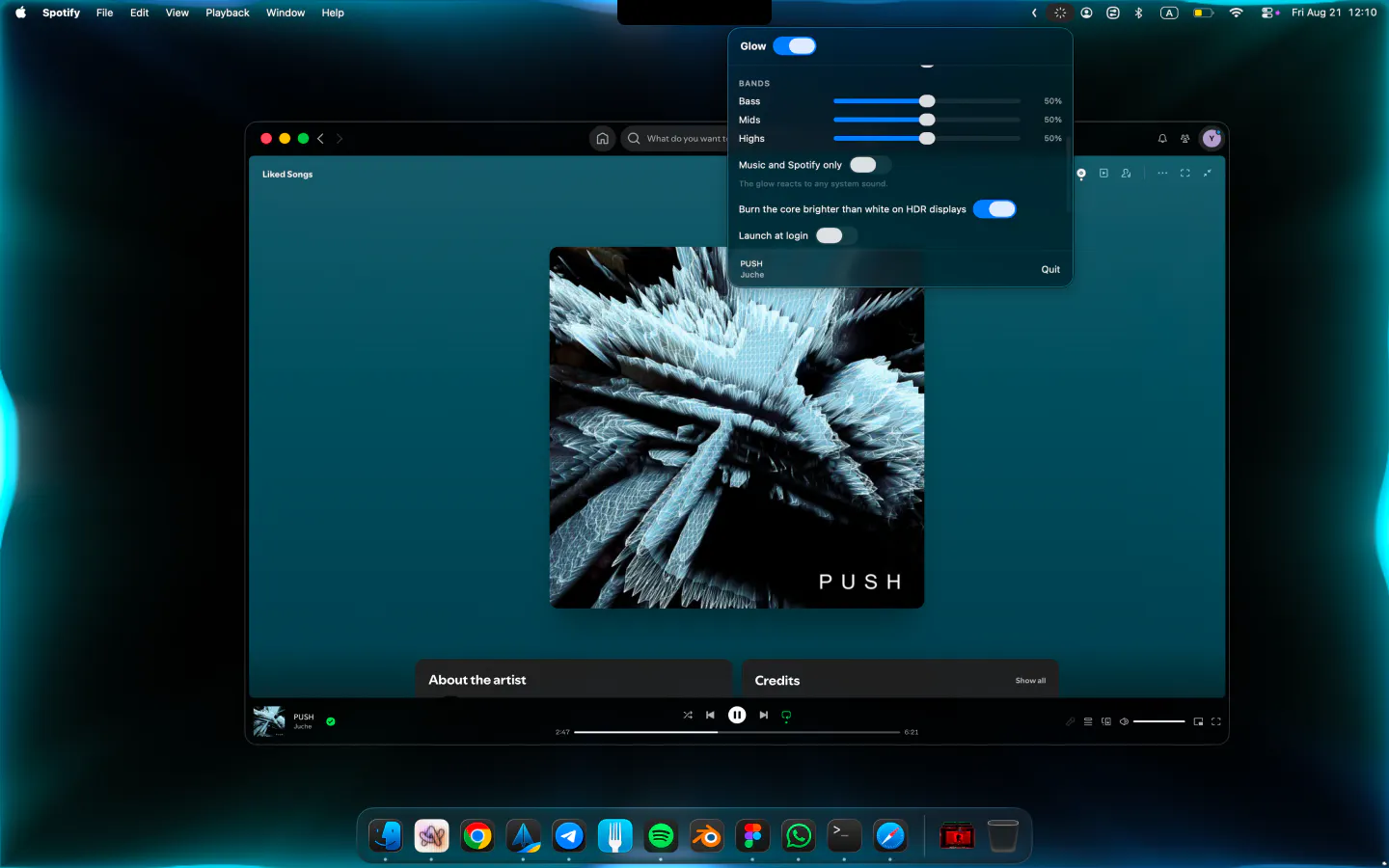Skip to the previous track

[711, 715]
